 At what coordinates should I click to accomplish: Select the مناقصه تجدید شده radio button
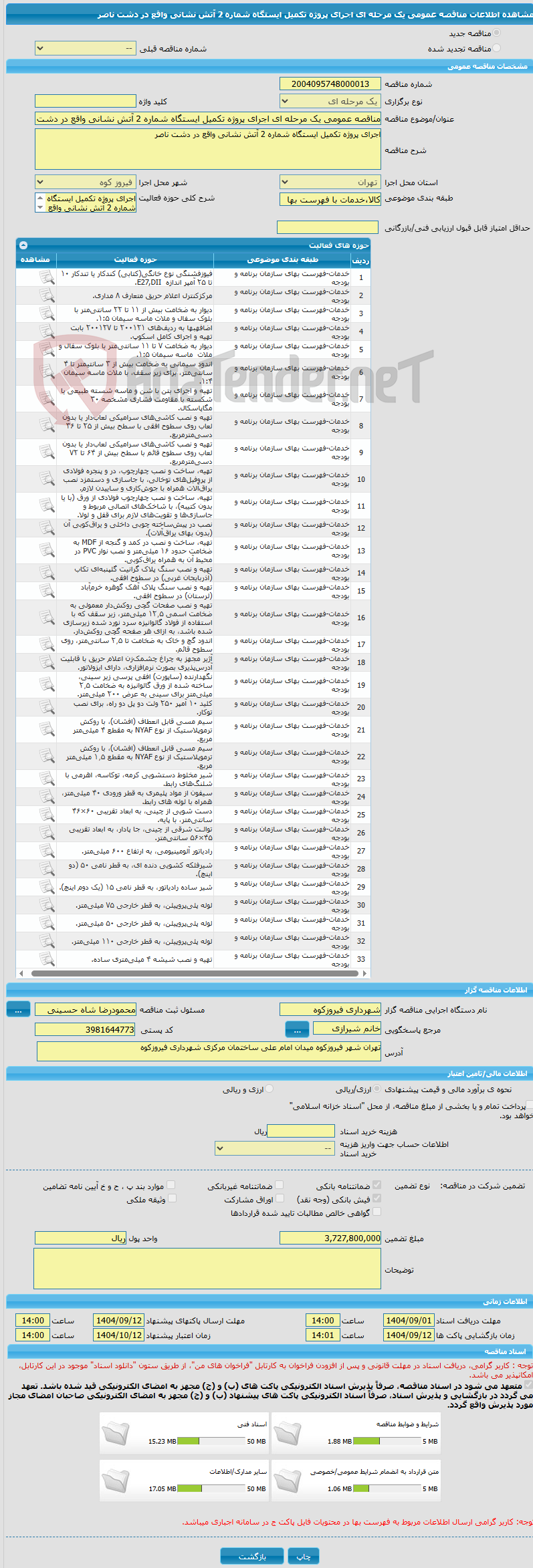496,48
